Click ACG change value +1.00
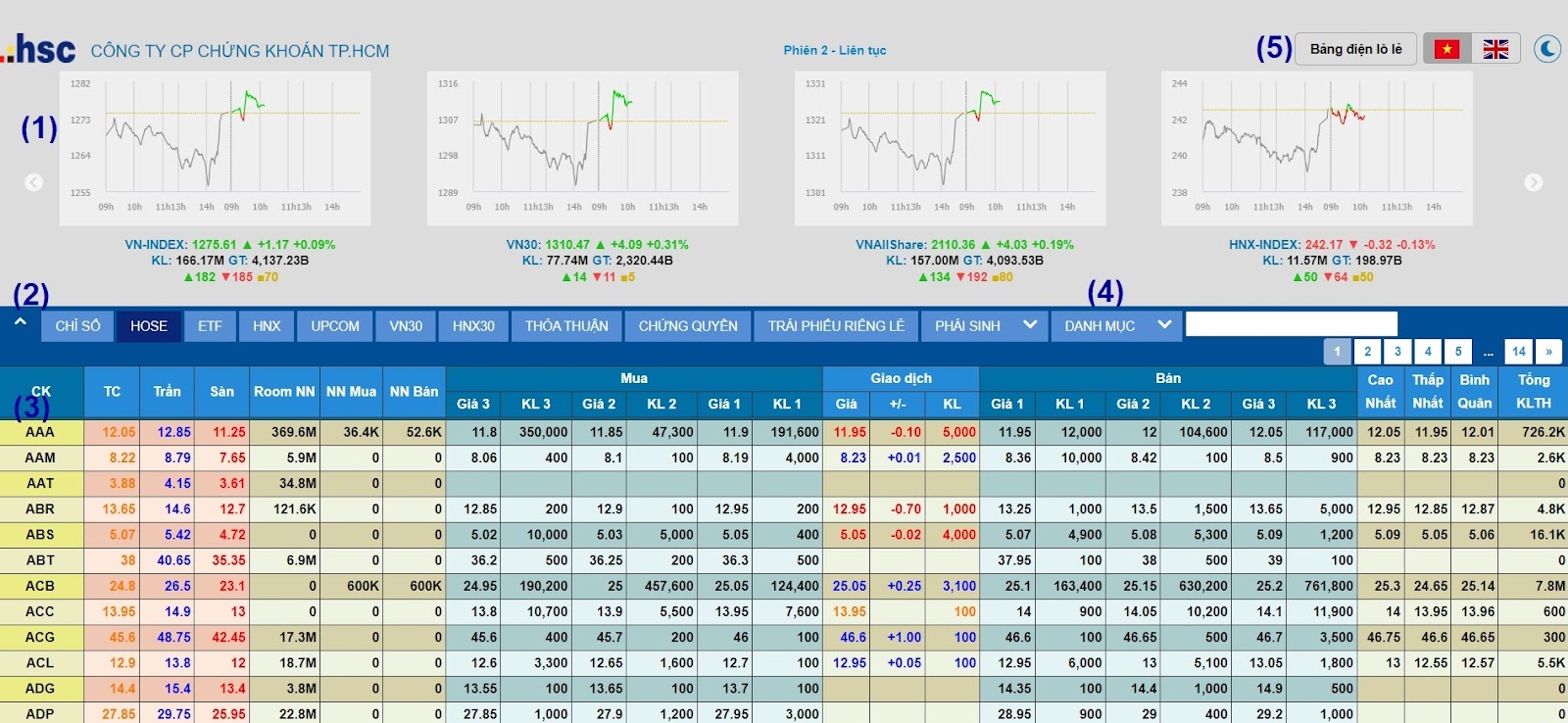This screenshot has height=723, width=1568. tap(904, 637)
